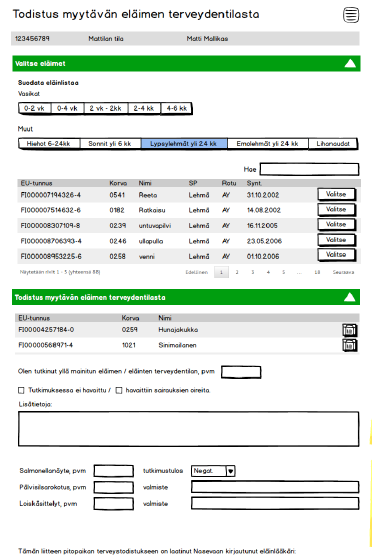Click EU-tunnus FI000008706393-4
The width and height of the screenshot is (372, 557).
51,241
